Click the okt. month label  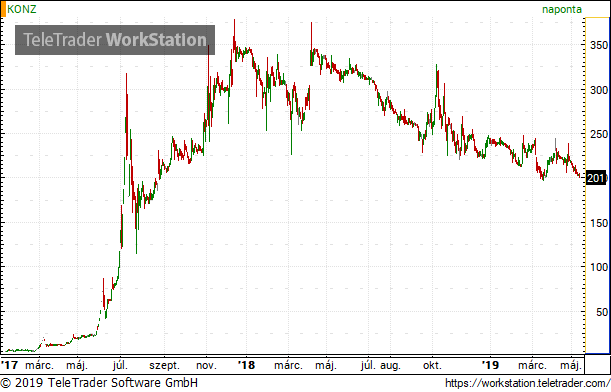[433, 366]
